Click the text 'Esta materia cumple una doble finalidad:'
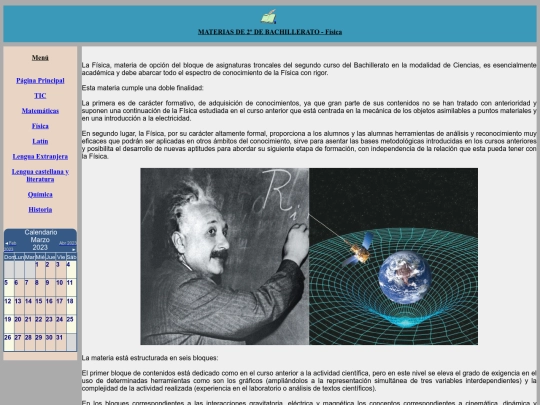 click(x=142, y=88)
